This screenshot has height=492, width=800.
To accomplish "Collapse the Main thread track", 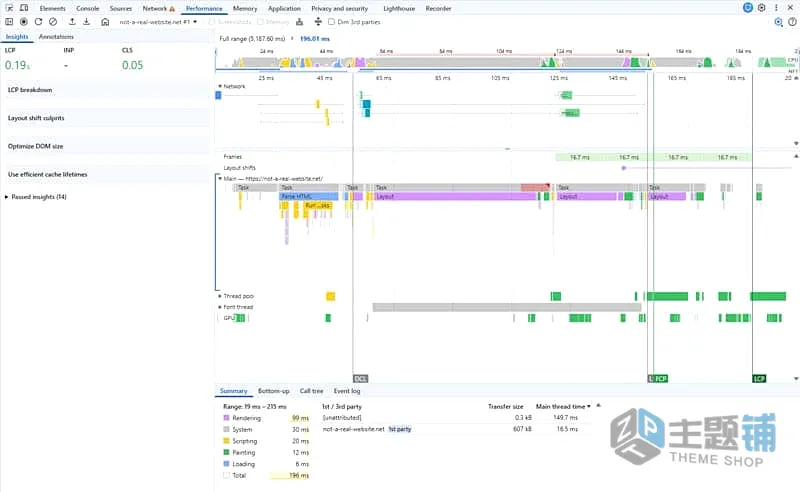I will tap(220, 179).
